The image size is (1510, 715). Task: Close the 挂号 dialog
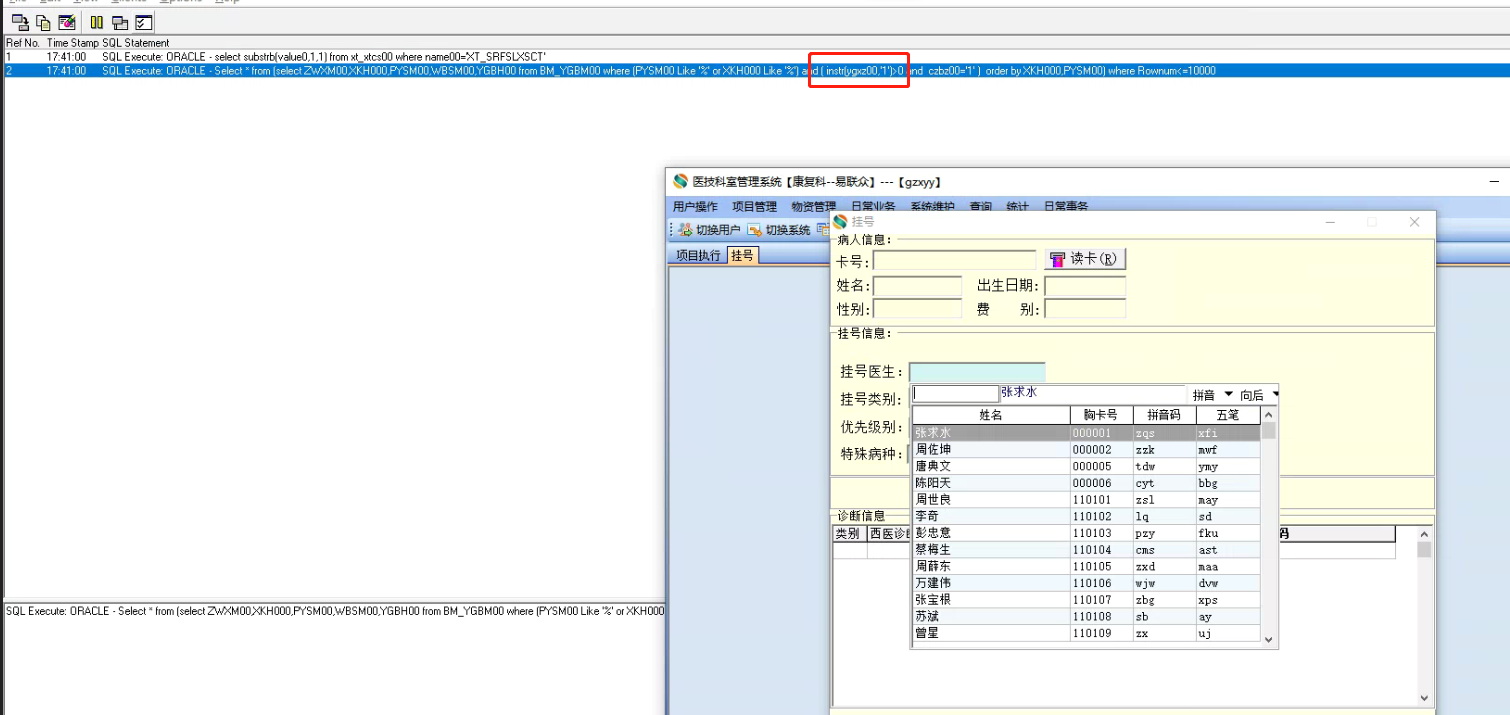(x=1414, y=222)
